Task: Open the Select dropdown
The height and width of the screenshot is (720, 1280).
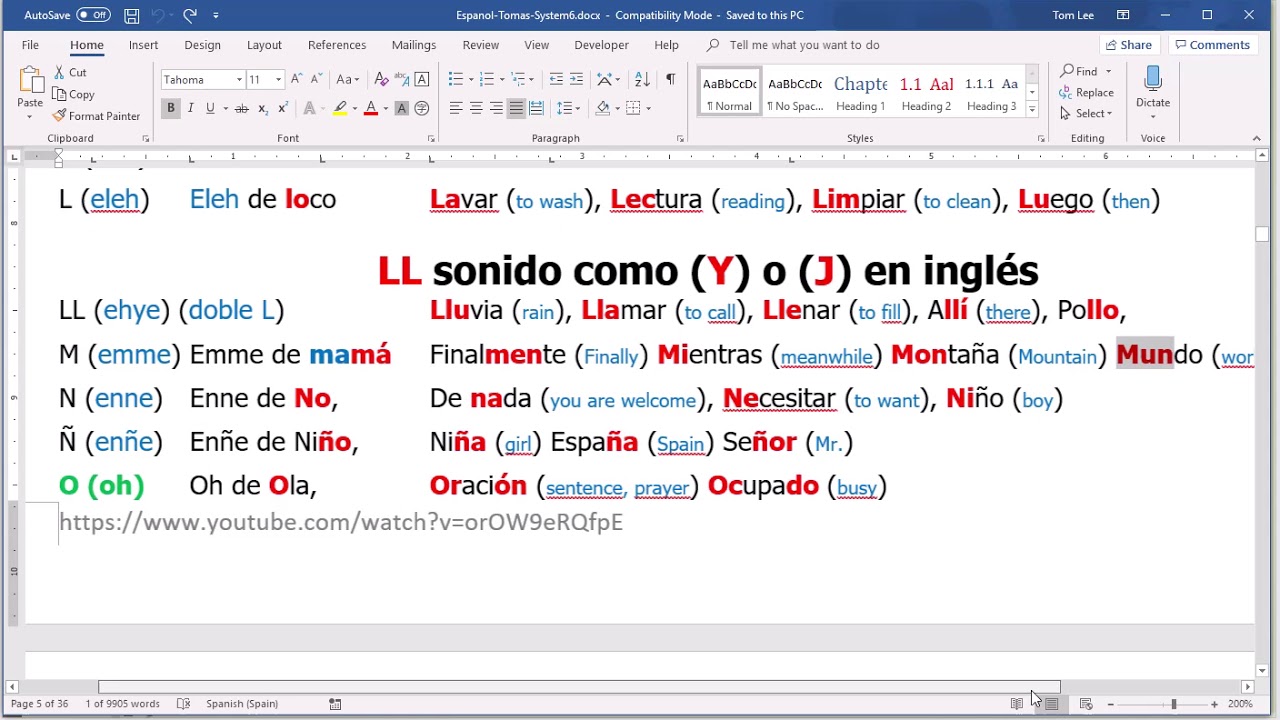Action: [x=1086, y=113]
